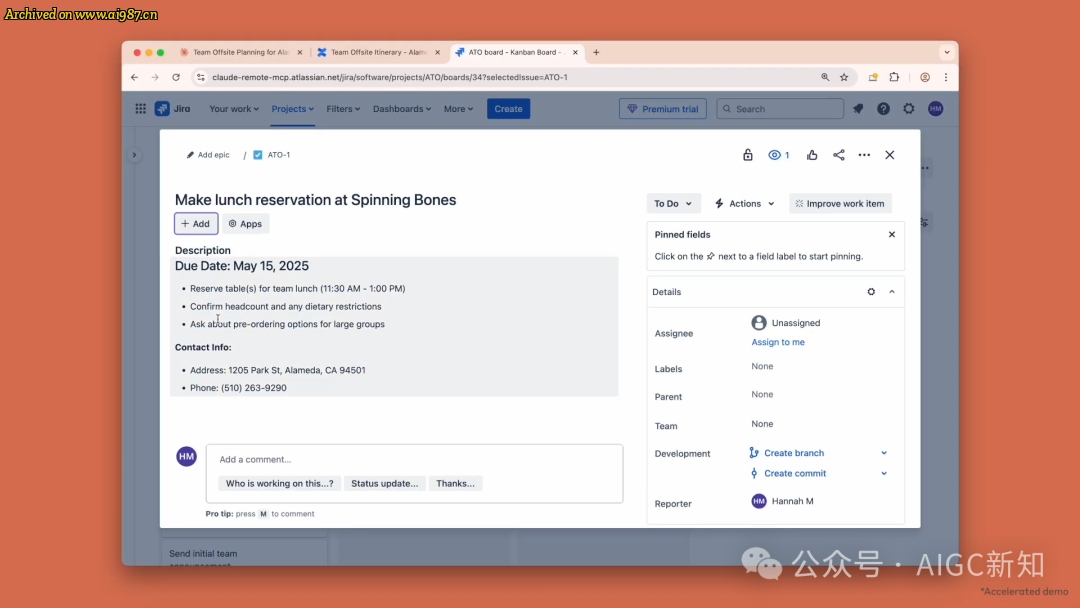Click the Jira Search field
1080x608 pixels.
coord(780,109)
